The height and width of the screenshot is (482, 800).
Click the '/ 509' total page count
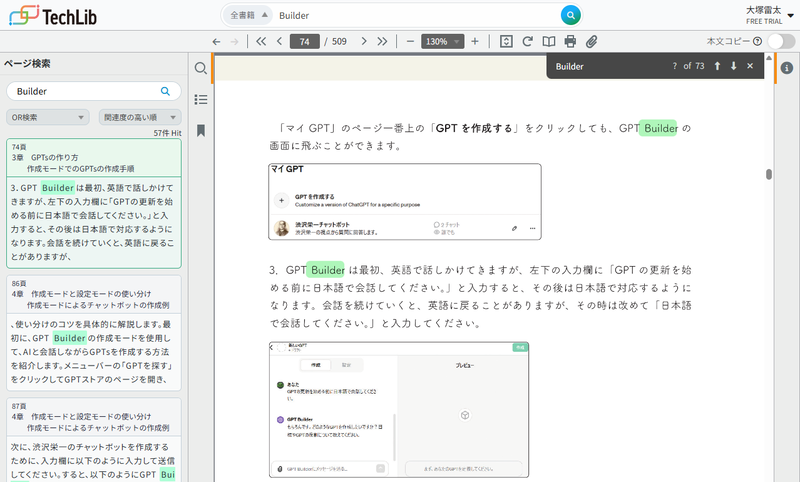[x=335, y=41]
